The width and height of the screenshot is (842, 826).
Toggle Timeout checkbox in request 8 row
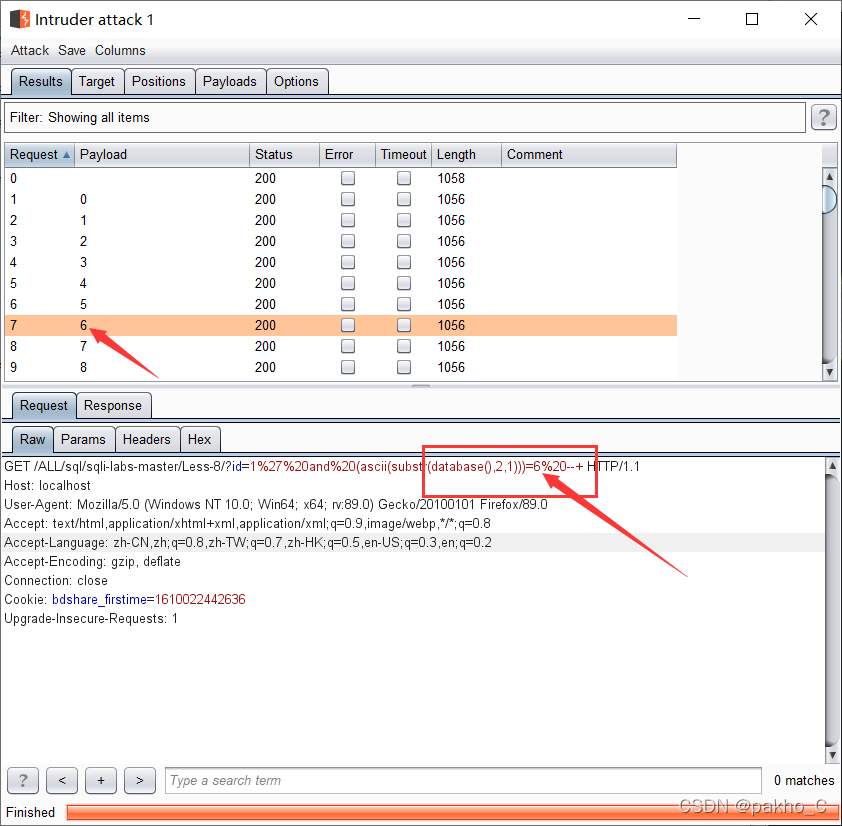(404, 346)
